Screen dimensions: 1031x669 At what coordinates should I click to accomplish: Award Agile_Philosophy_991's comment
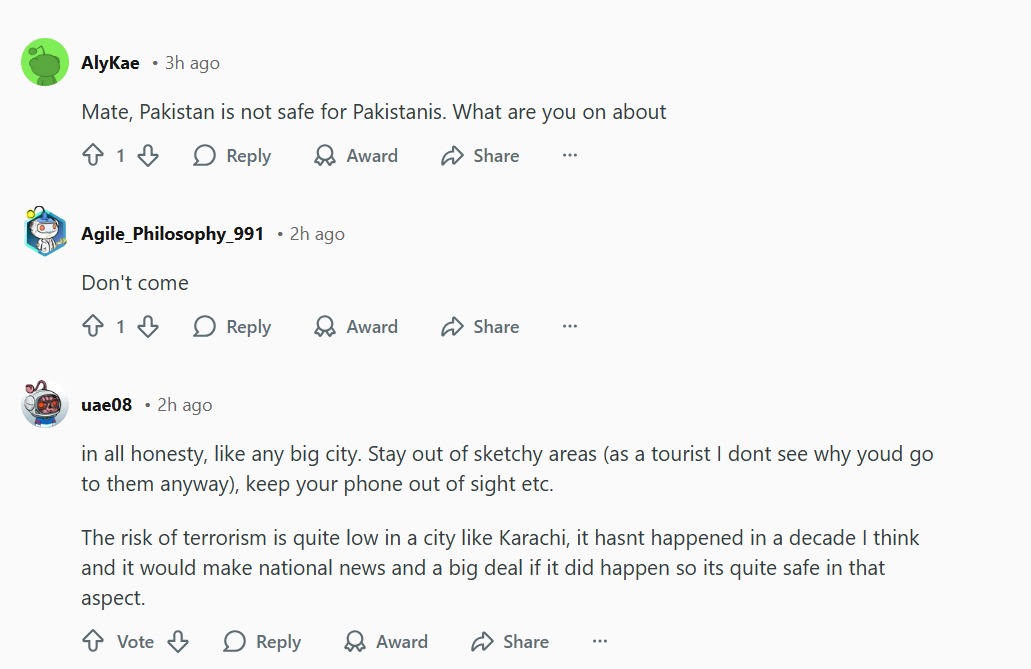tap(356, 327)
